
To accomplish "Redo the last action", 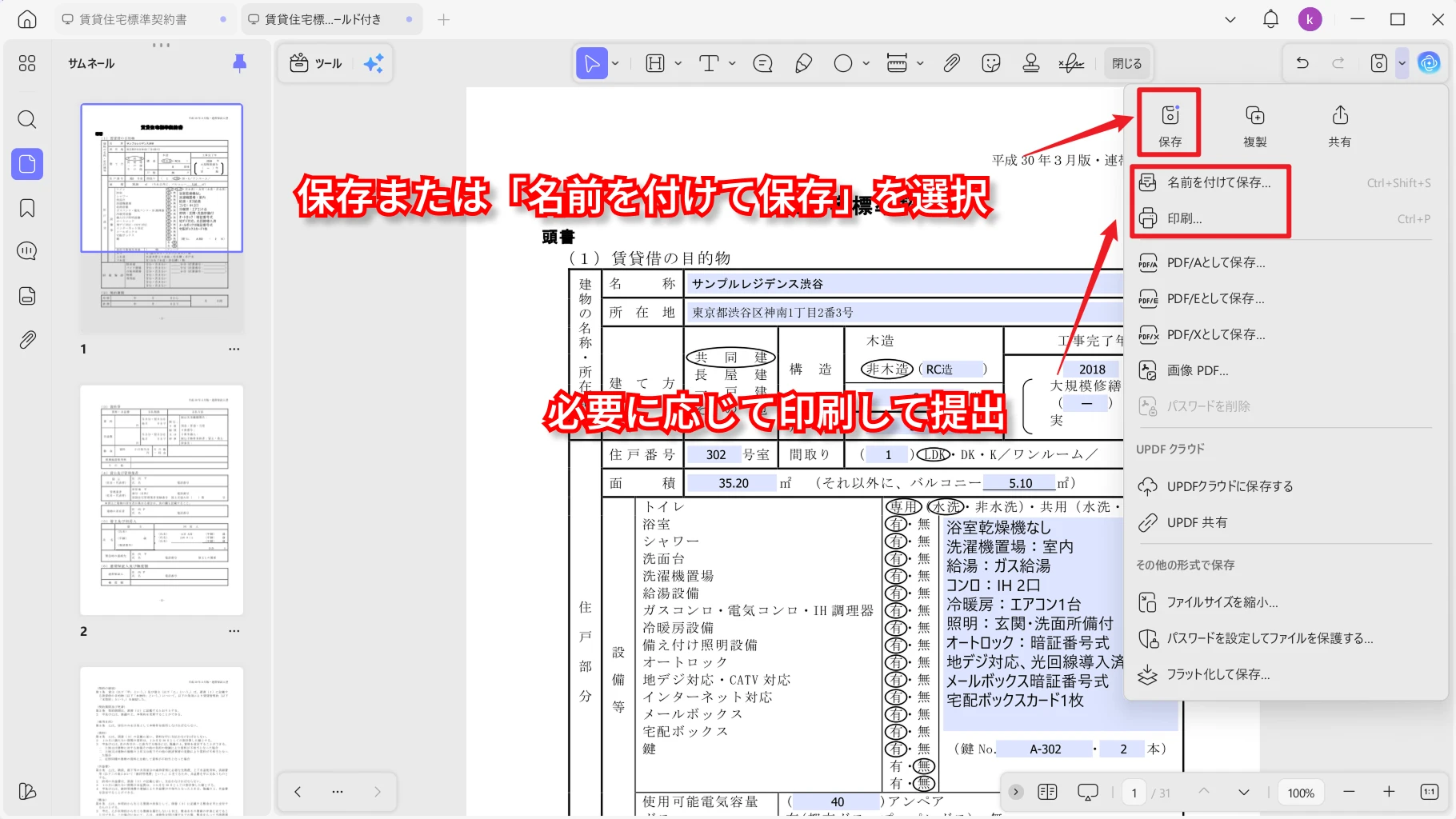I will pos(1338,63).
